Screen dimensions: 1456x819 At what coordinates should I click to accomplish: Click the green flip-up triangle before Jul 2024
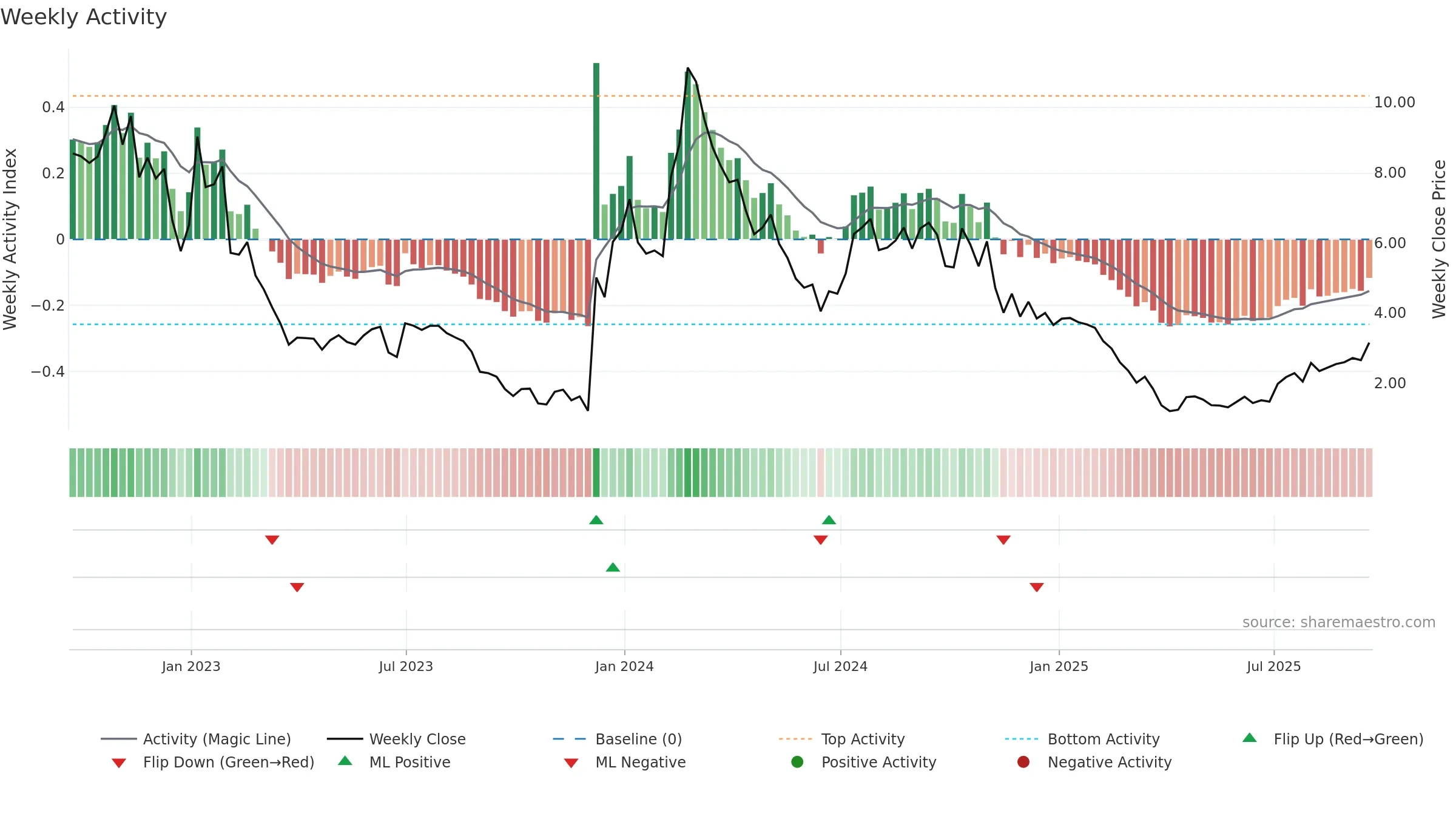(x=829, y=520)
